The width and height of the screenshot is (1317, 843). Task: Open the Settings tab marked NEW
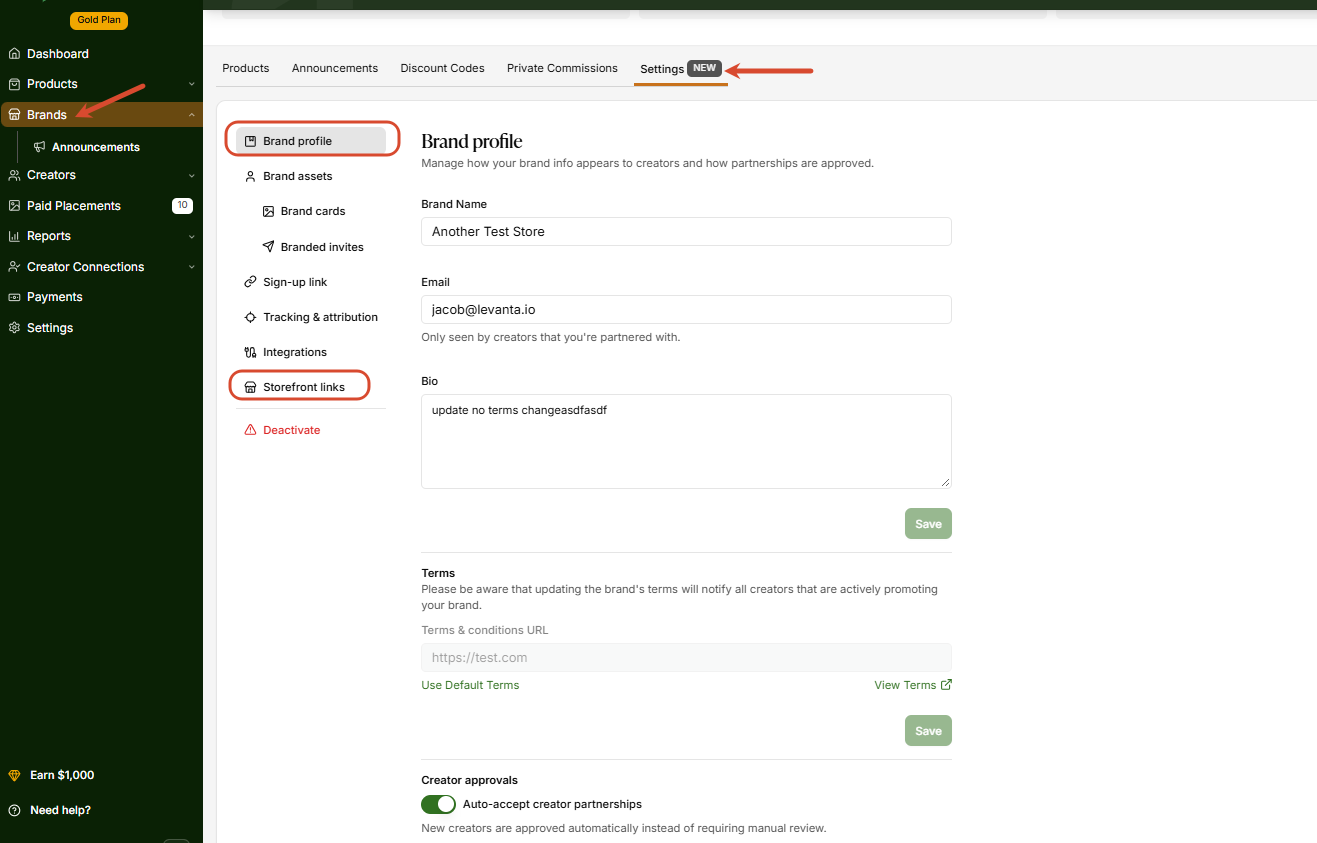click(x=680, y=69)
